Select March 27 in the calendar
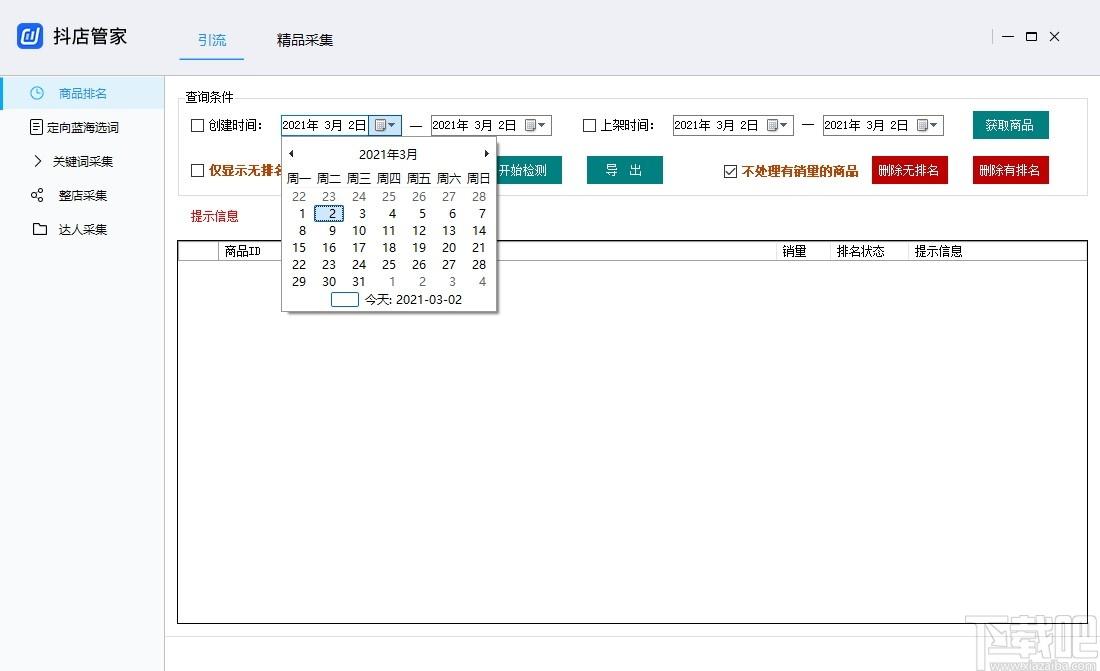This screenshot has height=671, width=1100. (x=449, y=265)
